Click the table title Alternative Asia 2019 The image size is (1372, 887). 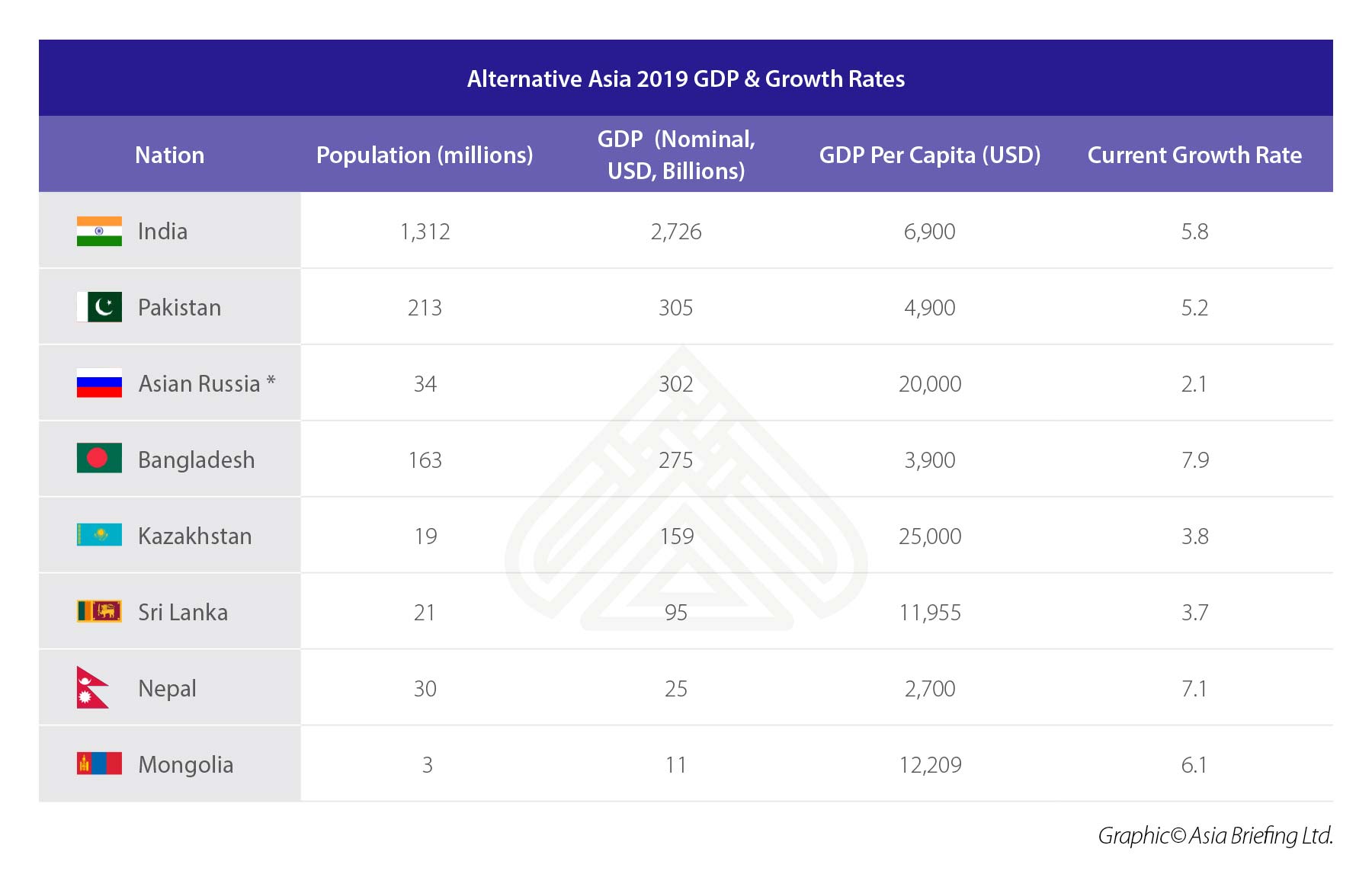click(685, 78)
